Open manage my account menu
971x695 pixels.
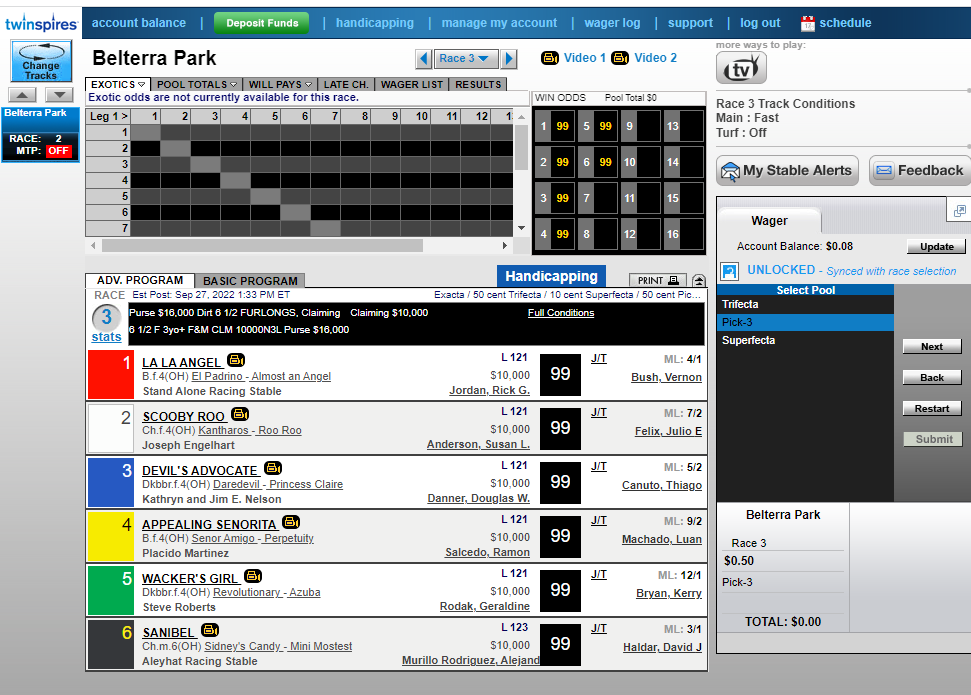point(499,23)
